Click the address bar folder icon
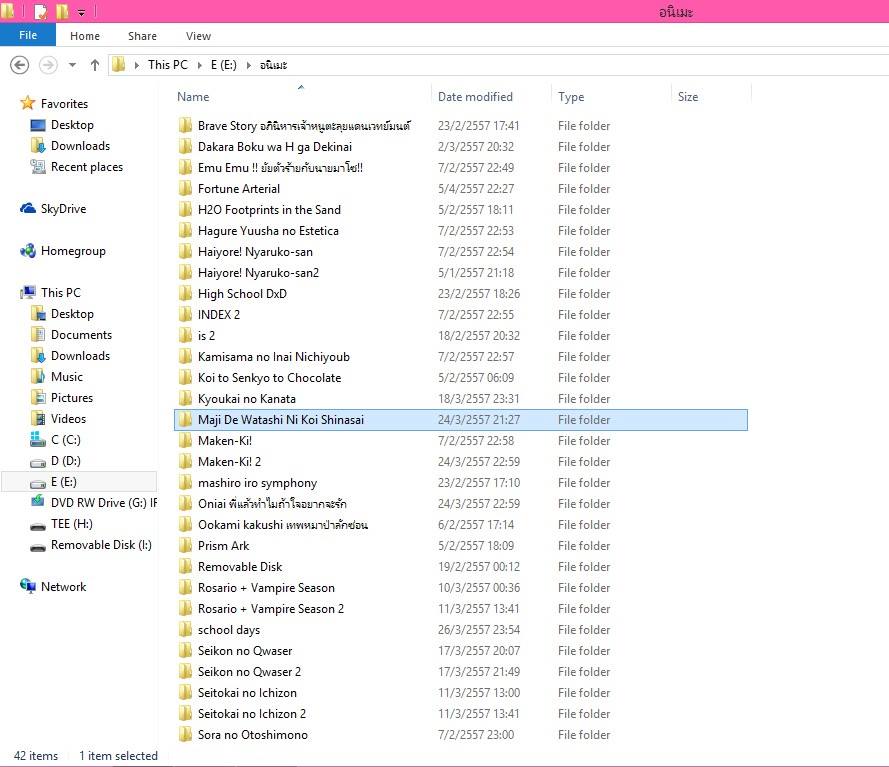The width and height of the screenshot is (889, 767). (118, 65)
